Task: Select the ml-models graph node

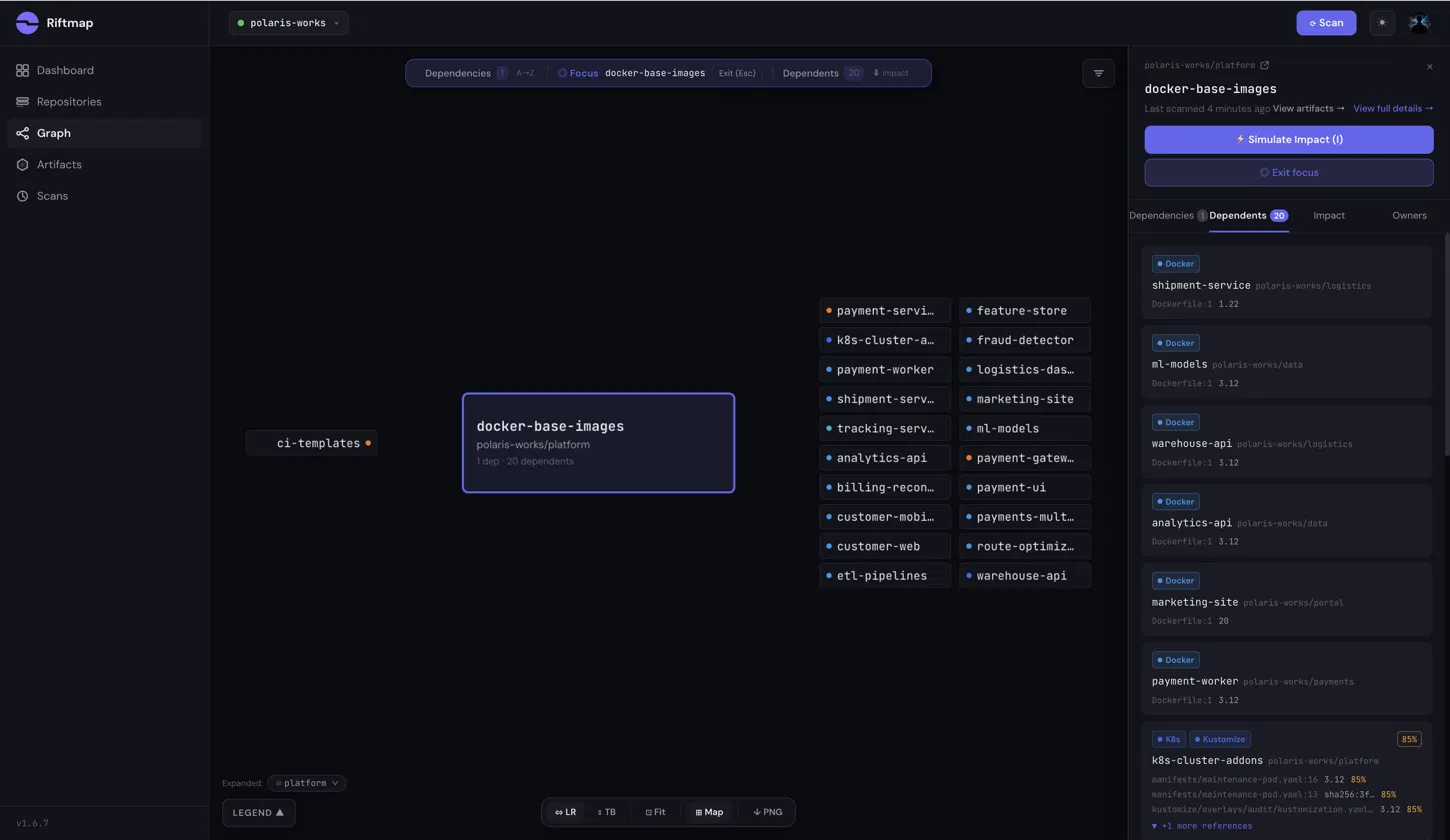Action: (1024, 428)
